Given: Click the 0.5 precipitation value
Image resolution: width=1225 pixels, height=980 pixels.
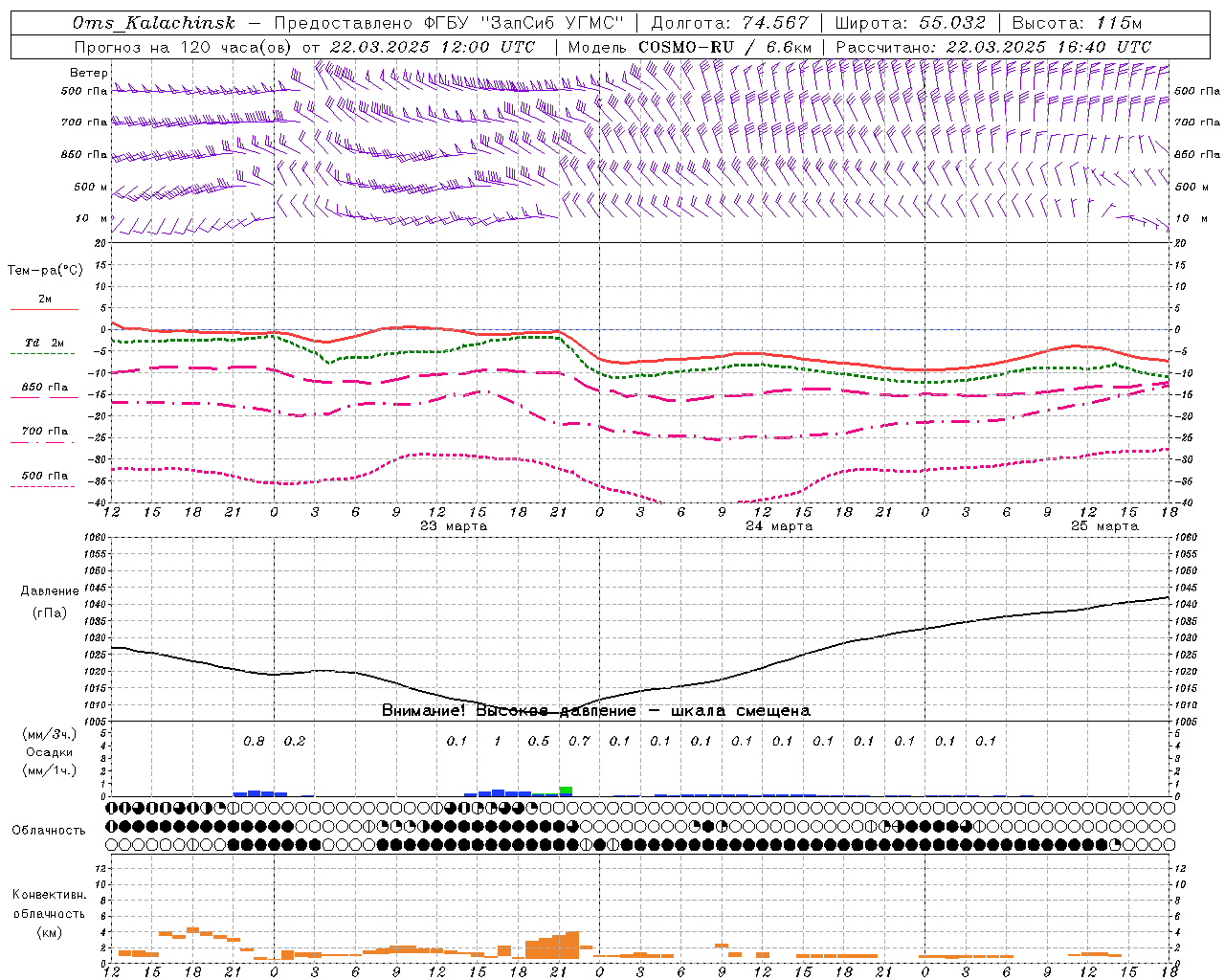Looking at the screenshot, I should click(539, 741).
